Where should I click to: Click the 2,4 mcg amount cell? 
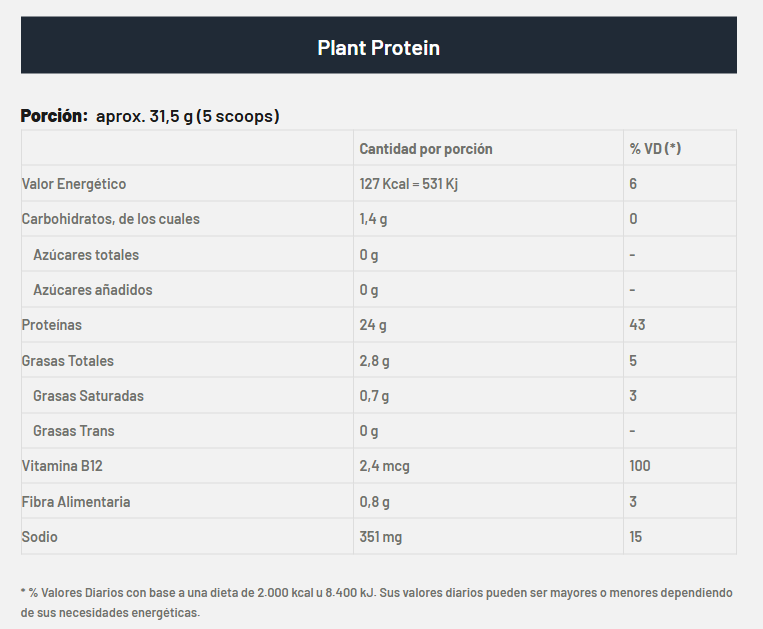385,466
